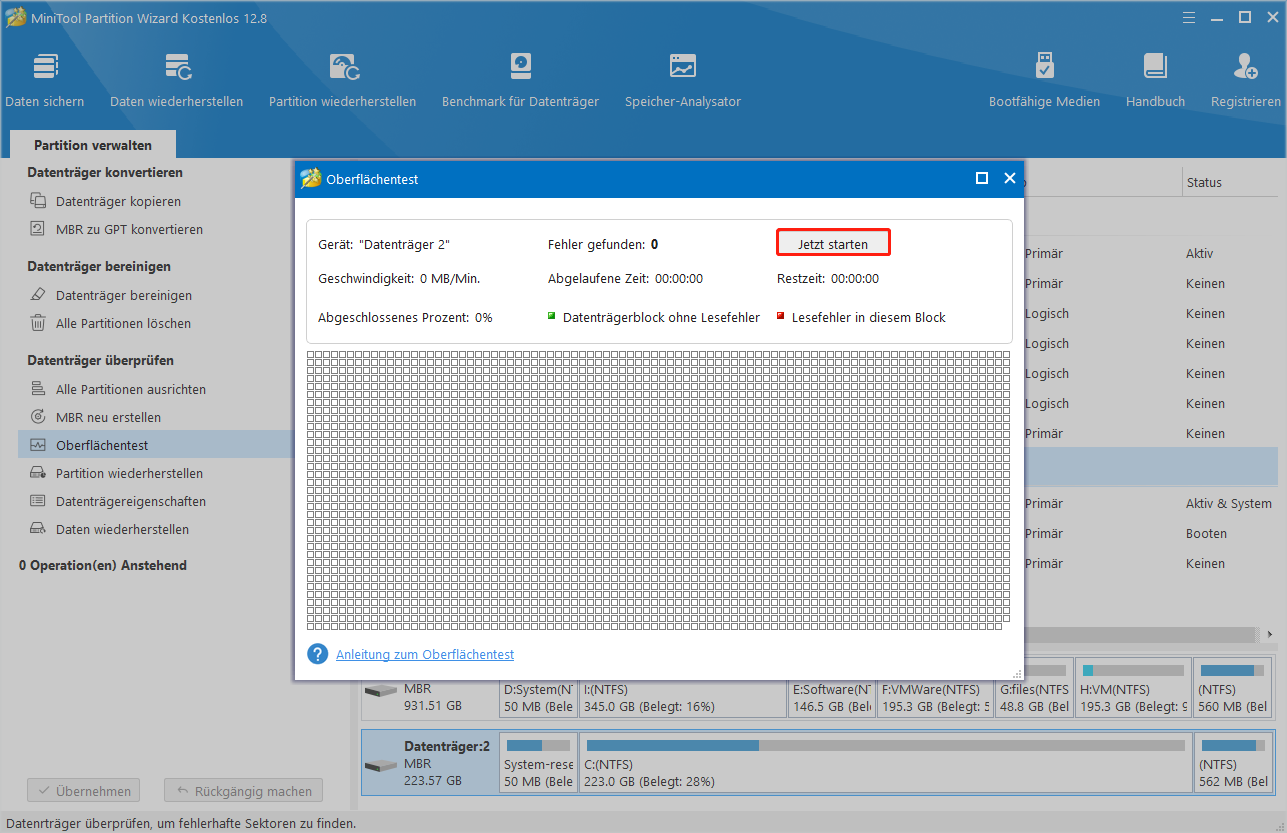Click Daten wiederherstellen in sidebar list
The image size is (1287, 833).
tap(122, 529)
